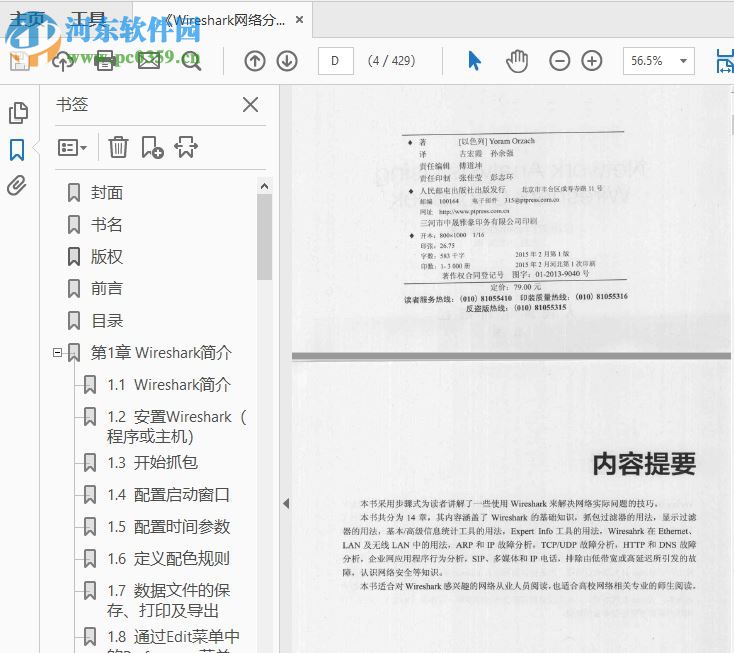Screen dimensions: 734x653
Task: Jump to 1.1 Wireshark简介 bookmark
Action: (169, 384)
